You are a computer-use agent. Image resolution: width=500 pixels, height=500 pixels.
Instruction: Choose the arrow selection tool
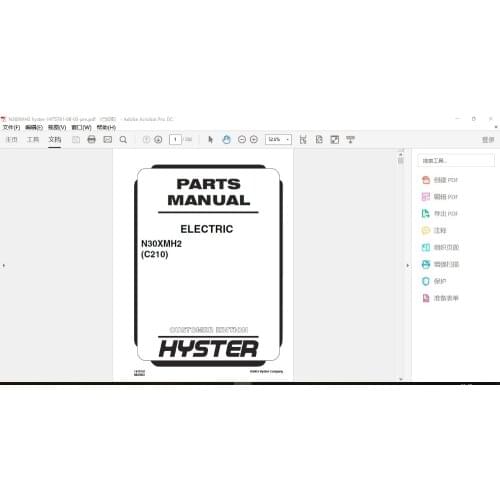(x=210, y=139)
